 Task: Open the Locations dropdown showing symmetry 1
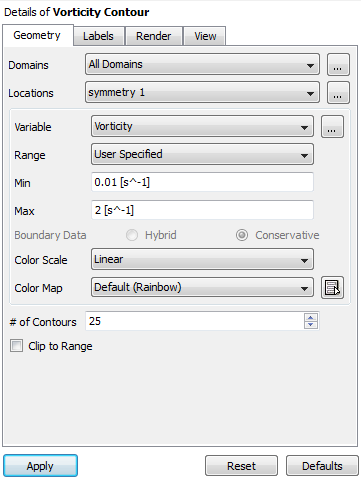(x=202, y=92)
